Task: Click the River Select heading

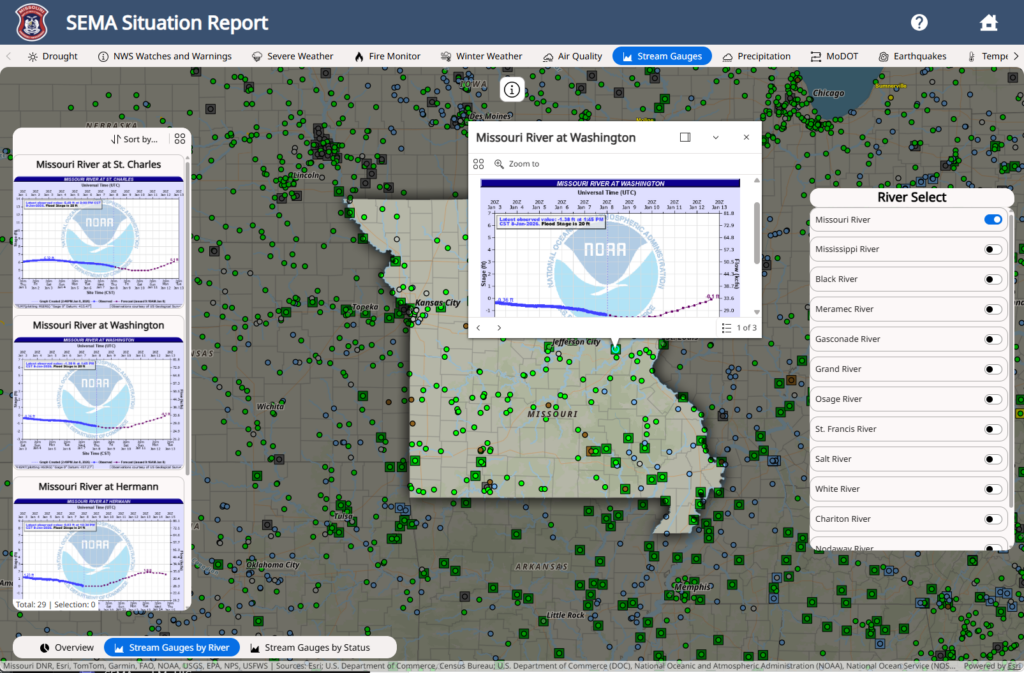Action: [x=911, y=197]
